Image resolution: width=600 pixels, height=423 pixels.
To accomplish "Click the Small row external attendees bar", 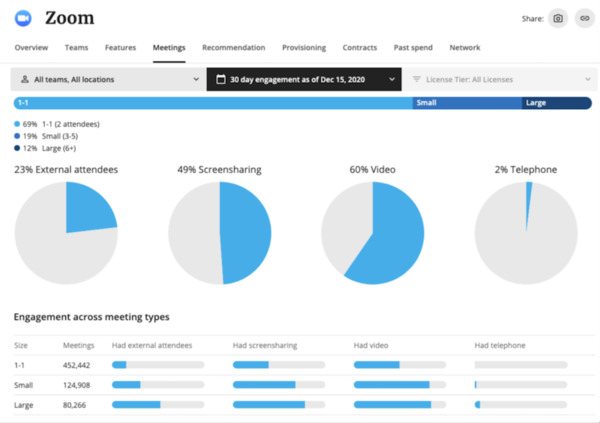I will click(x=158, y=385).
